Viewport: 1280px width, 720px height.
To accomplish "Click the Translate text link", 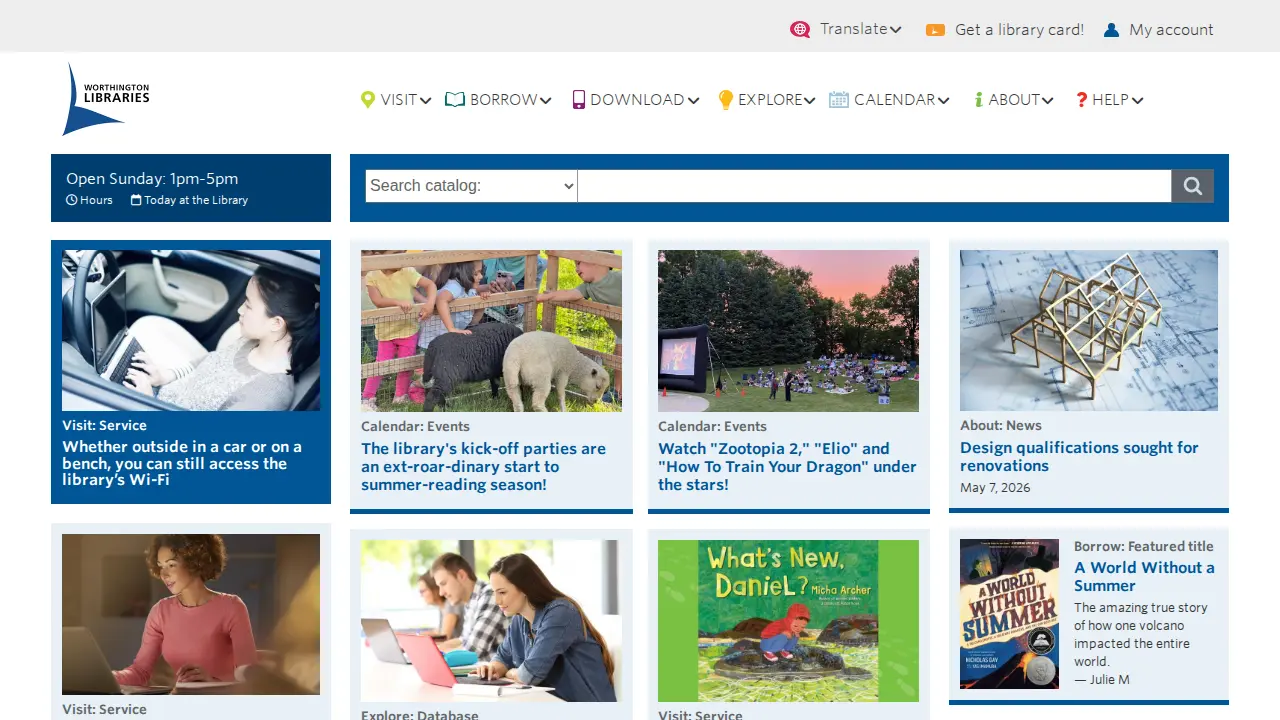I will click(854, 29).
